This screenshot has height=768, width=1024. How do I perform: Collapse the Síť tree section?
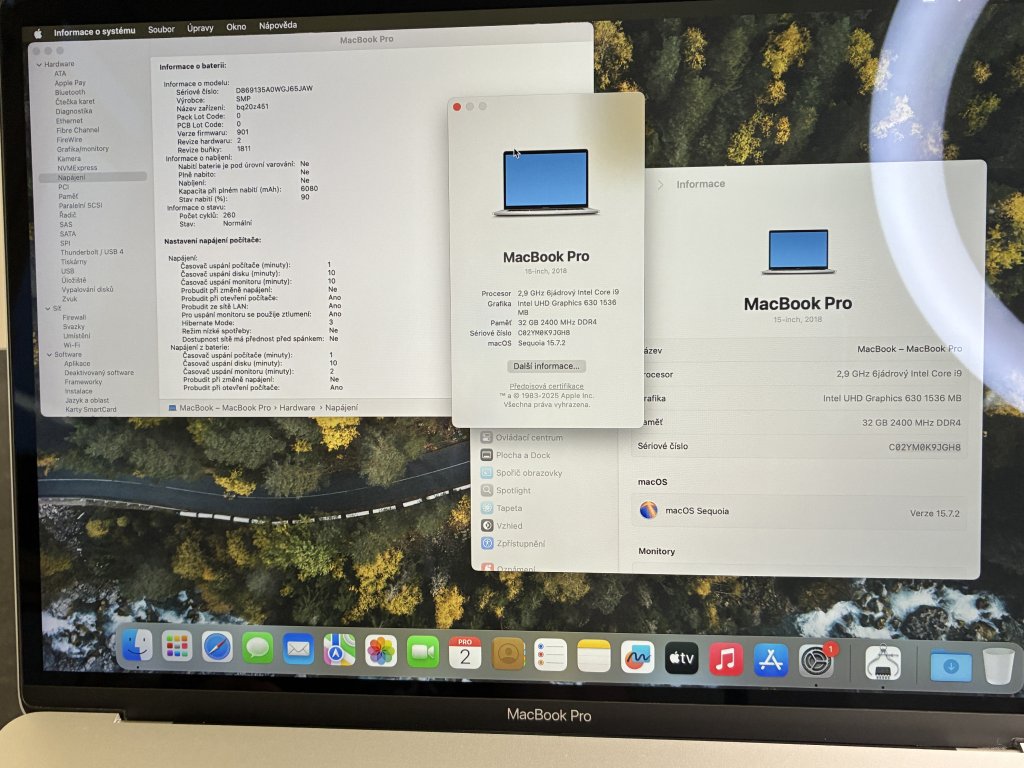48,308
